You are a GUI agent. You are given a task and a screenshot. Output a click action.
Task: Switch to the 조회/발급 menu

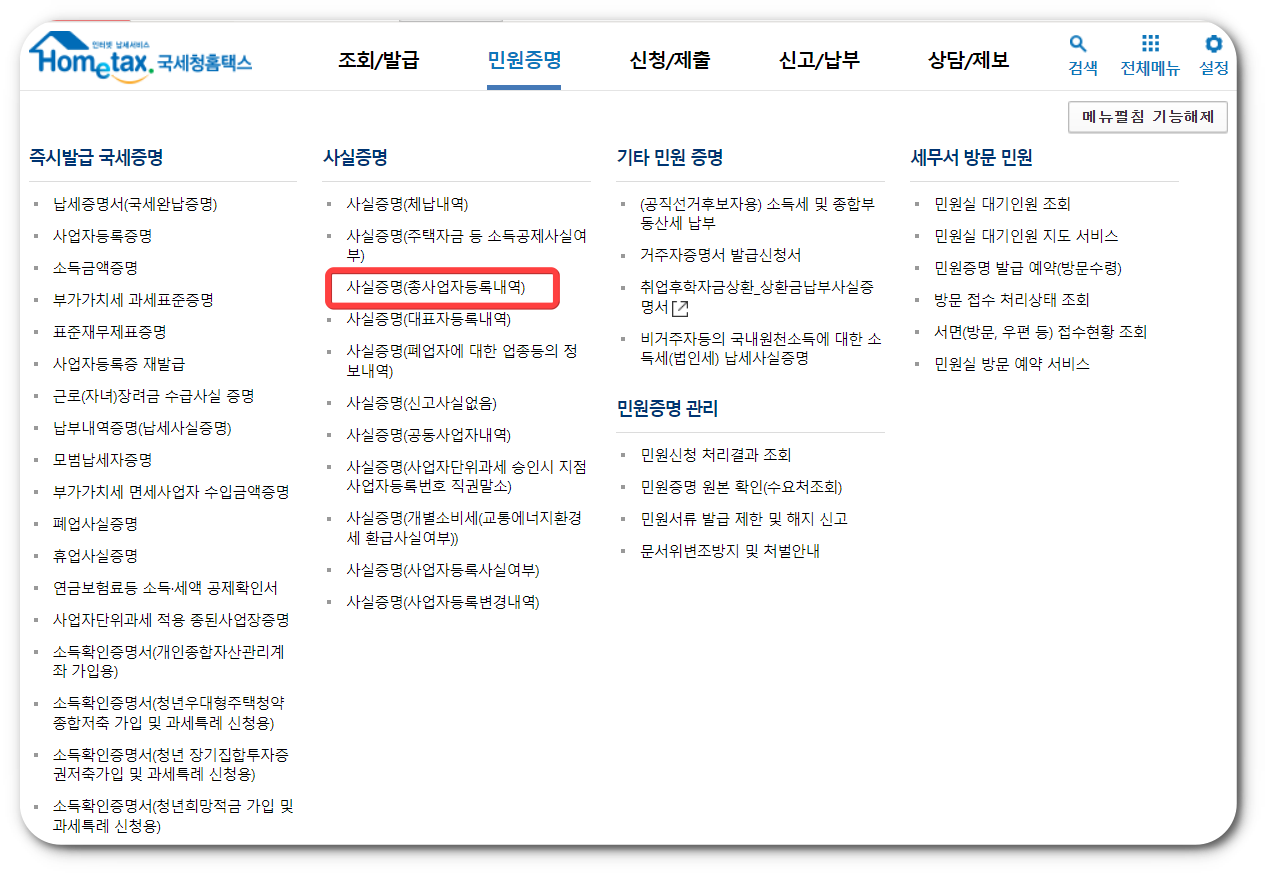point(380,60)
